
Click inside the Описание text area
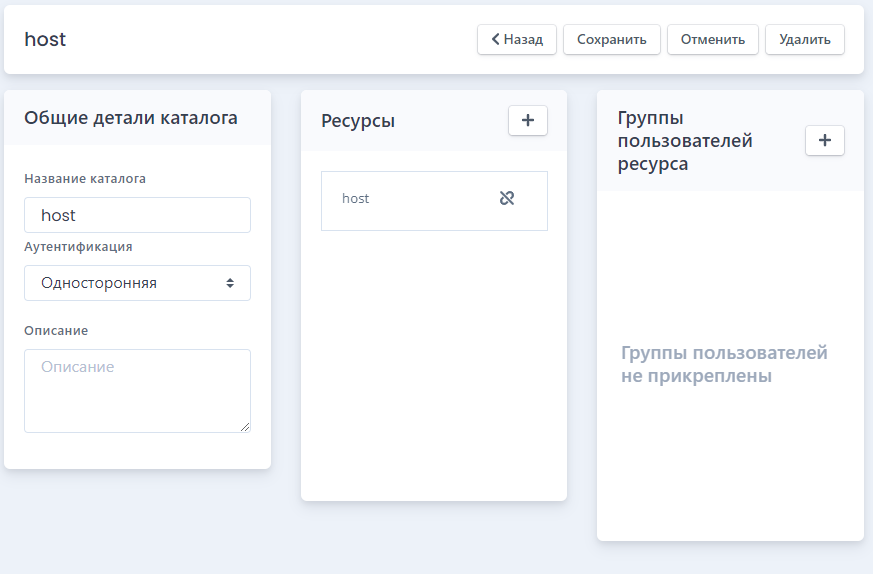tap(138, 391)
